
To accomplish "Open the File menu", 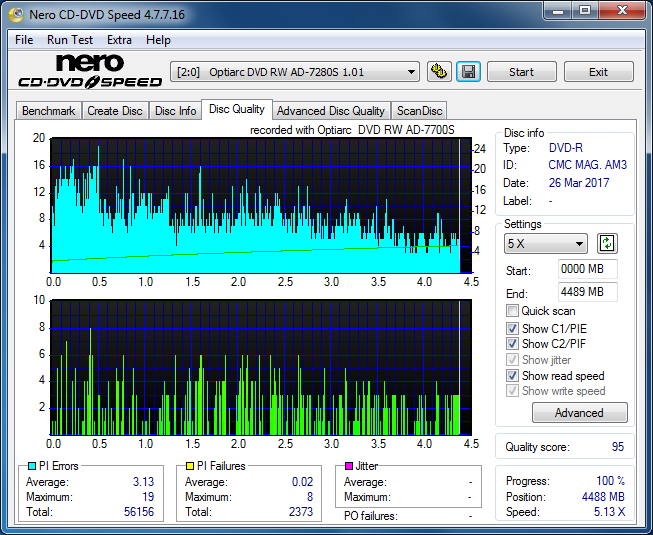I will (24, 40).
